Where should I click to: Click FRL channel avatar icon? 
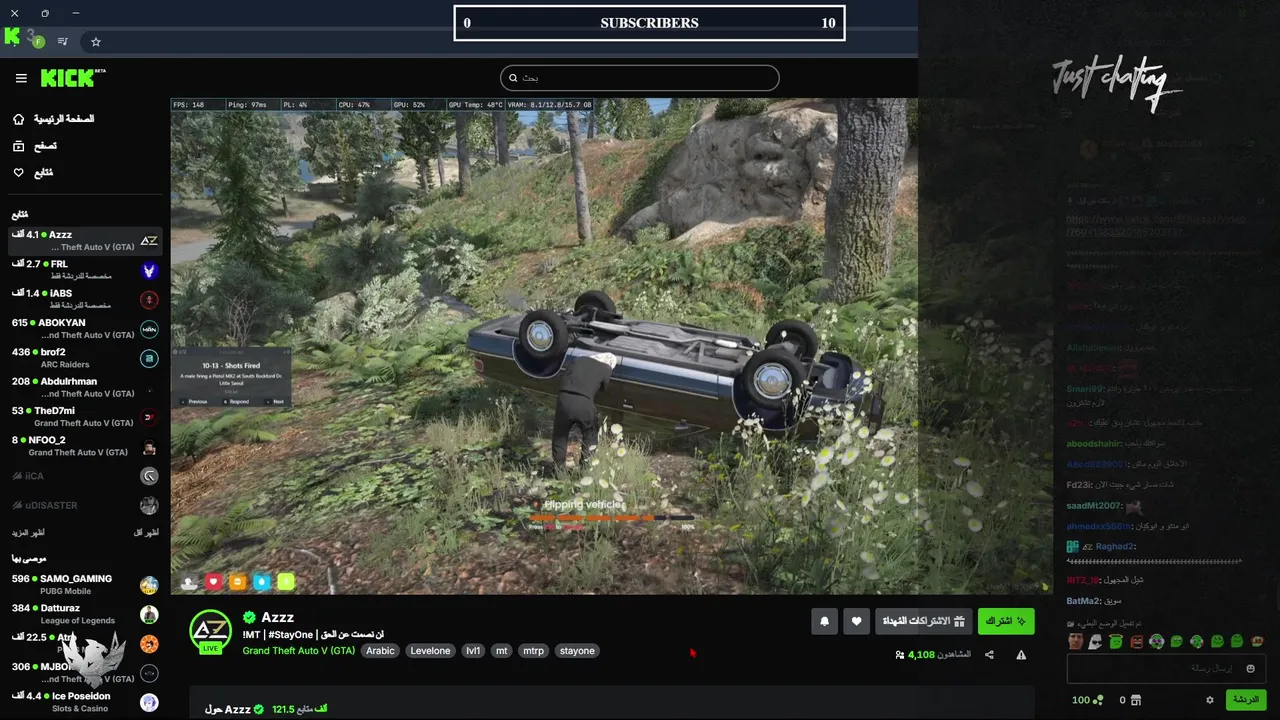tap(149, 270)
